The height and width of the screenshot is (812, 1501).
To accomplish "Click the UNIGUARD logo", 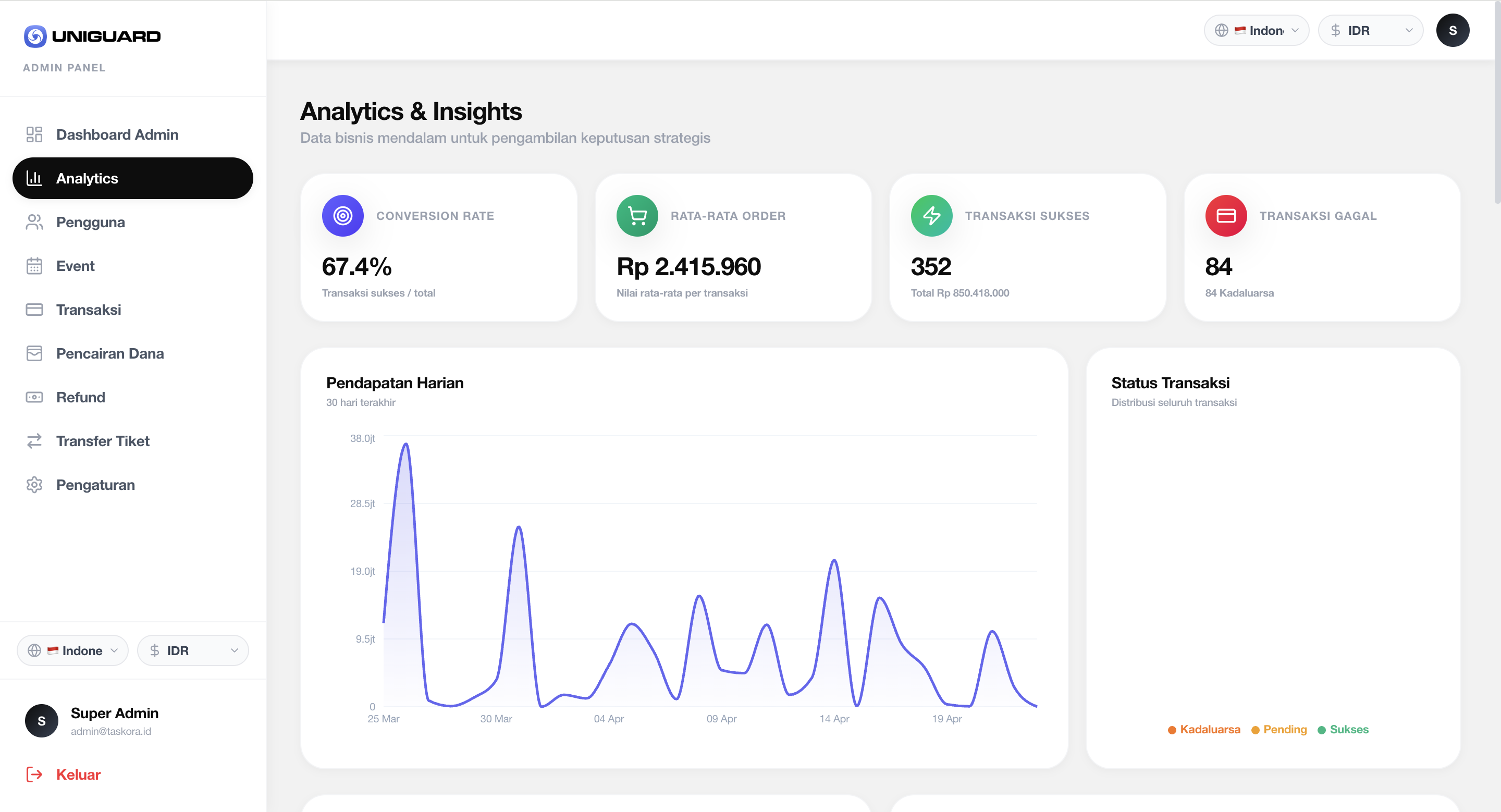I will point(92,35).
